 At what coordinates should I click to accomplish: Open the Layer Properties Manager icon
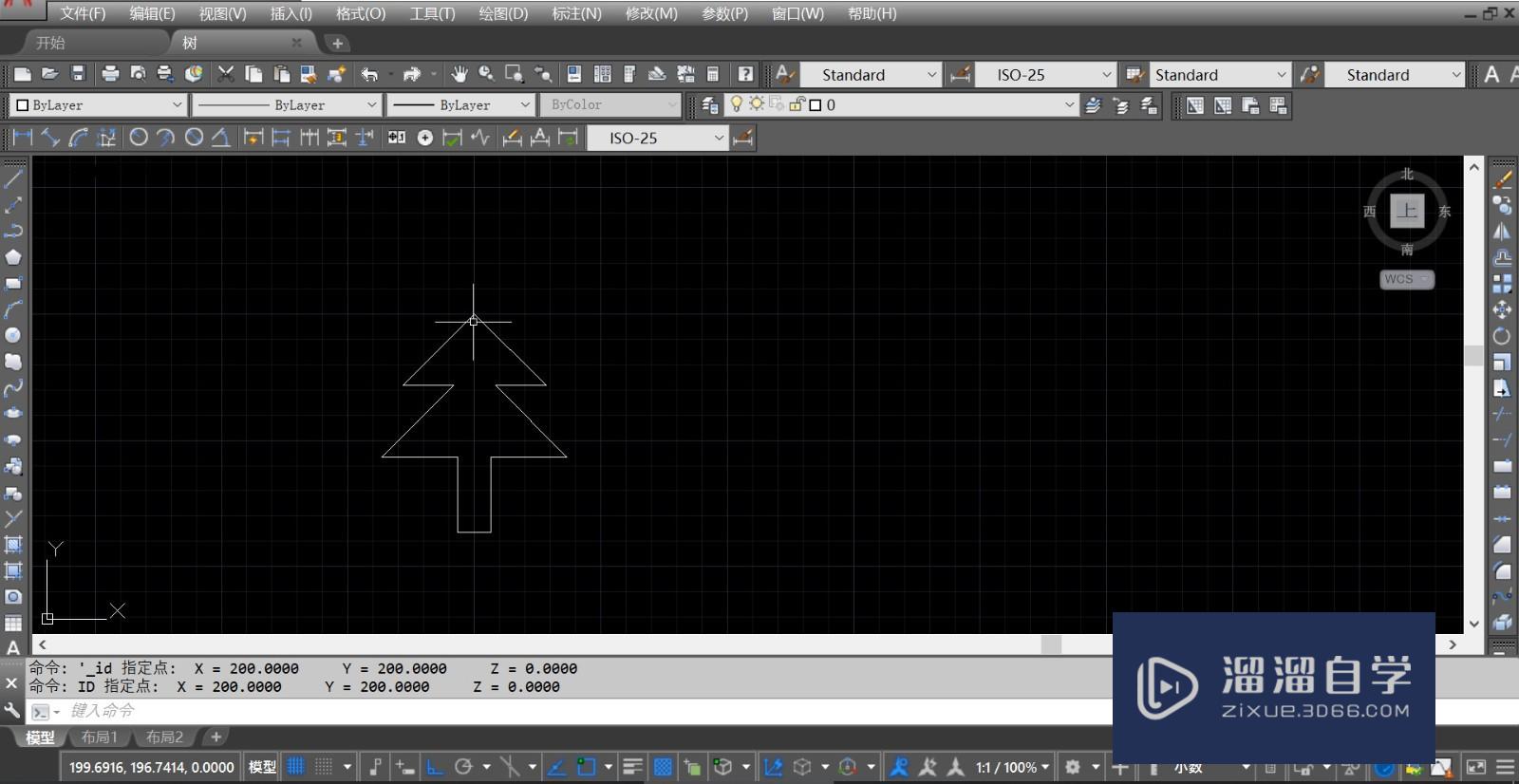(709, 105)
